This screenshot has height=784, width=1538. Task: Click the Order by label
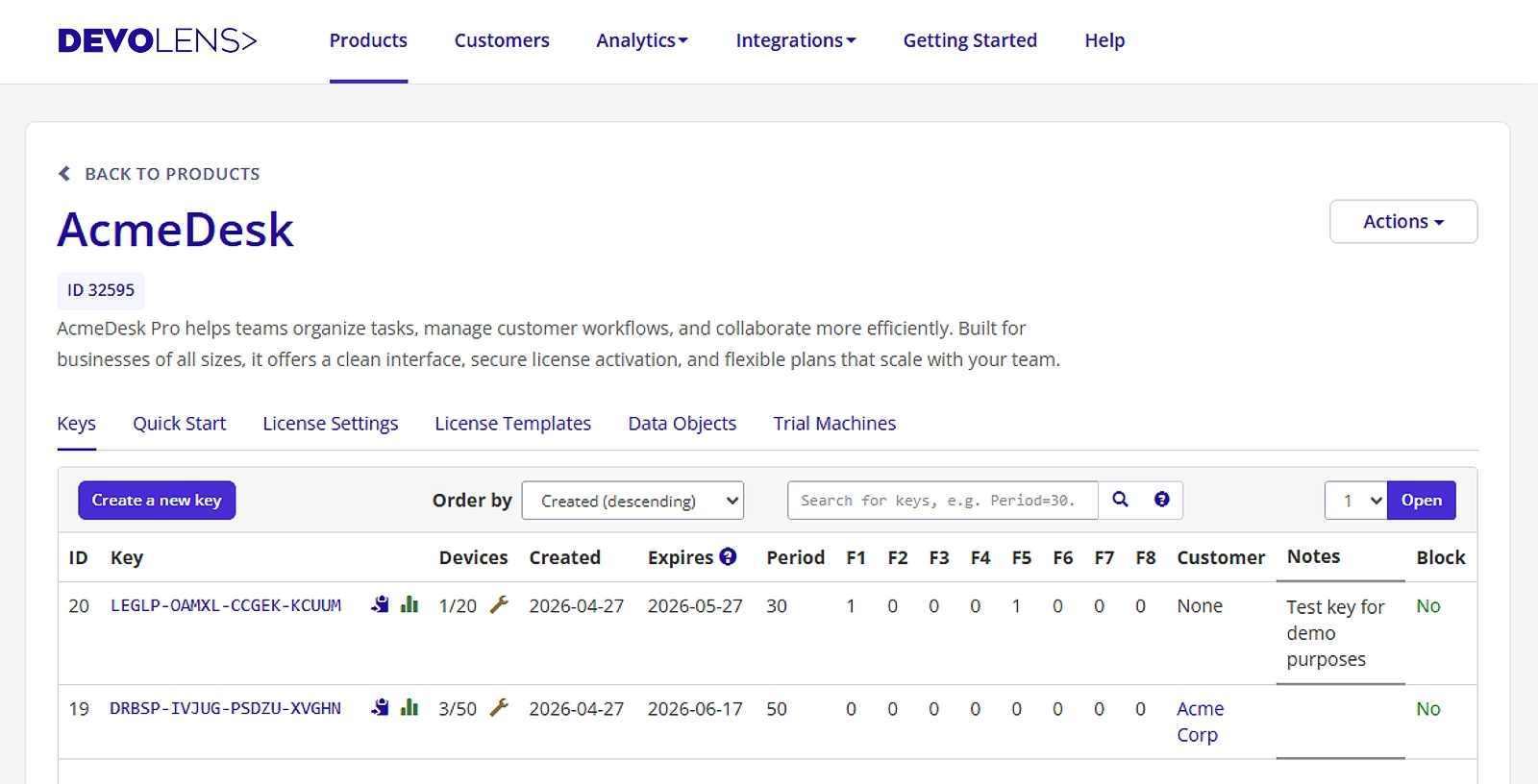[x=472, y=501]
